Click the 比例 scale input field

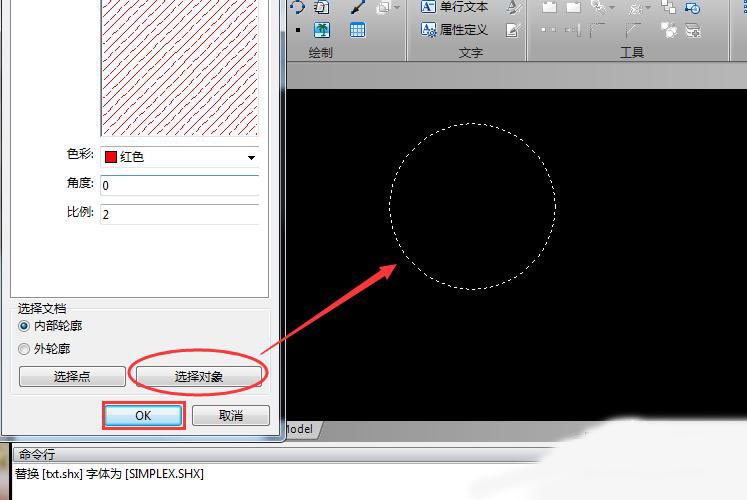(x=180, y=214)
